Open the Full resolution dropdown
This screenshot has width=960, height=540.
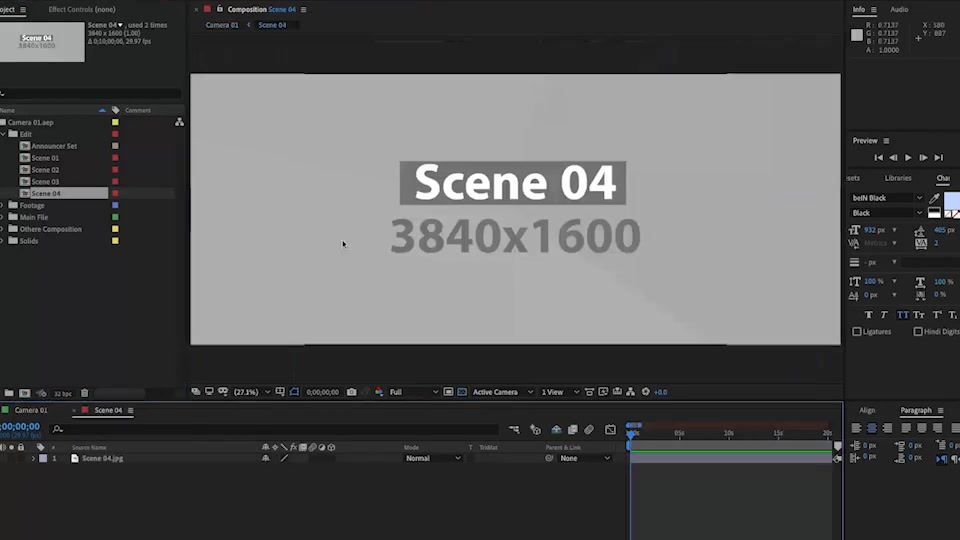point(414,392)
